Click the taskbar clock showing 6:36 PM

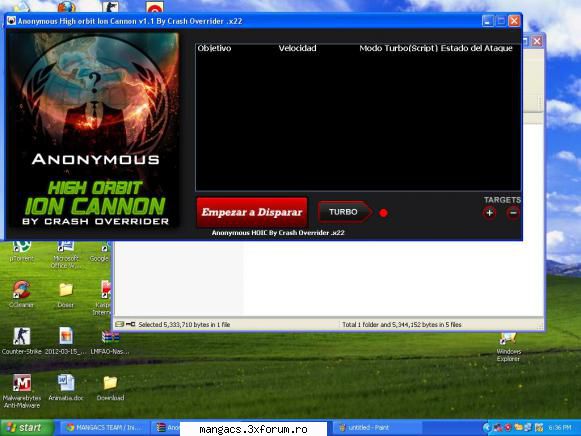560,428
